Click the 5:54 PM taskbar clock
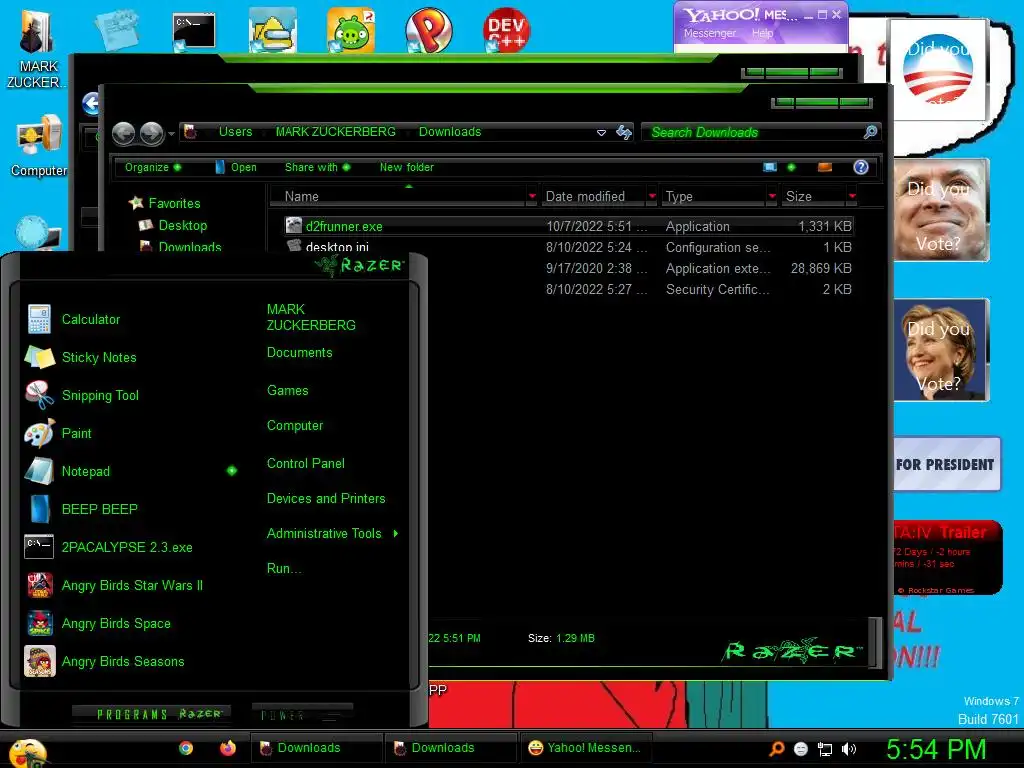 coord(936,748)
